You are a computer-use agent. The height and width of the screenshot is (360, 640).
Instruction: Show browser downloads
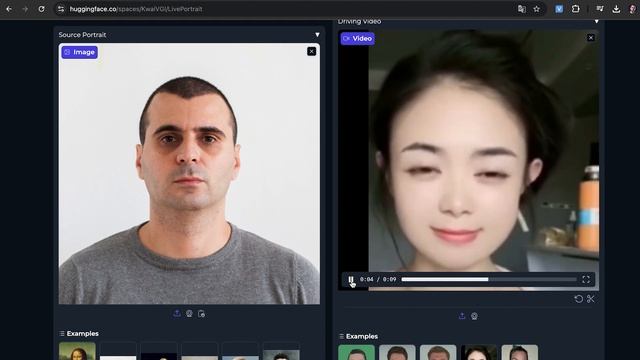[616, 9]
